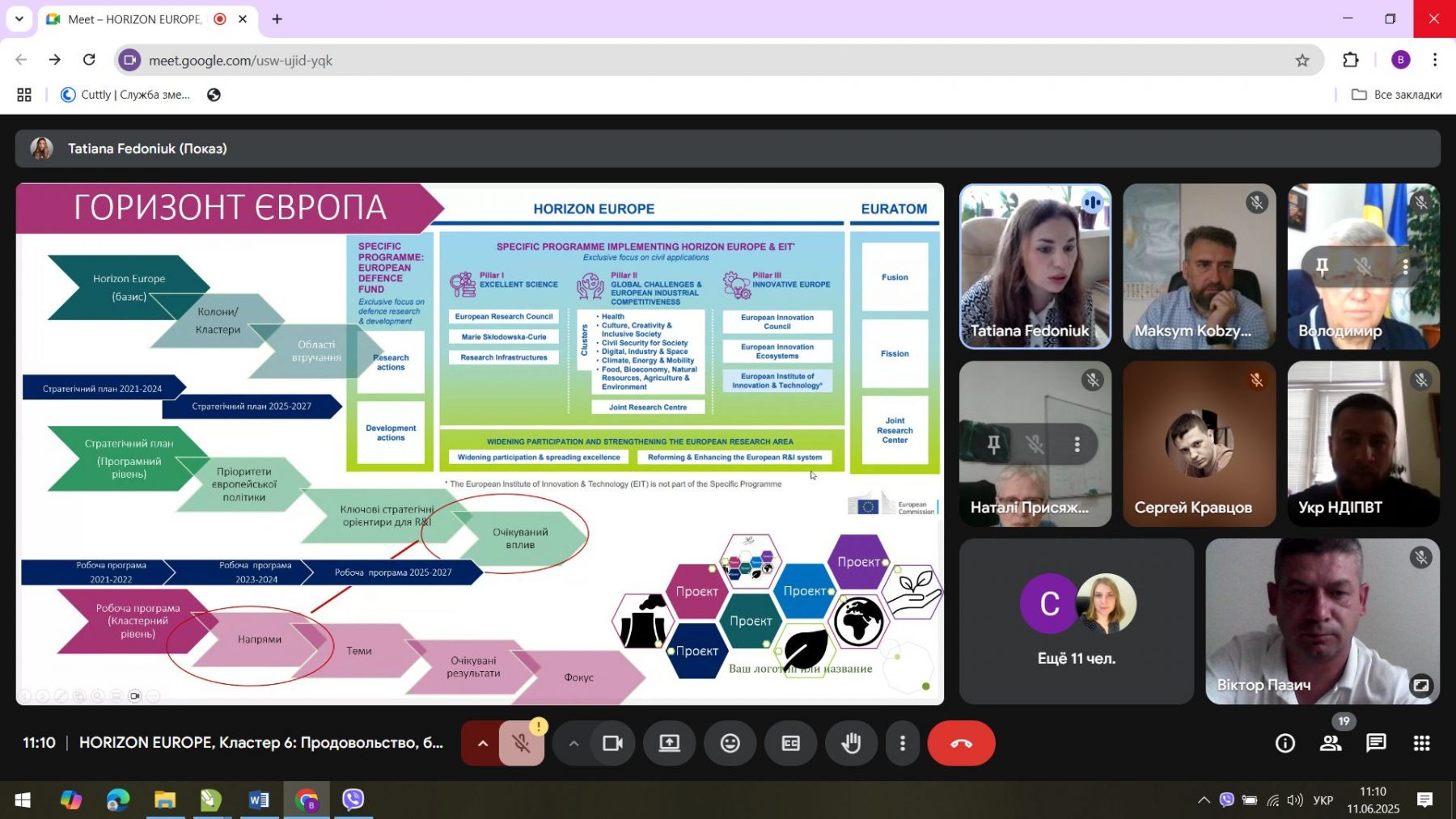Click camera permission icon in address bar

pyautogui.click(x=130, y=61)
